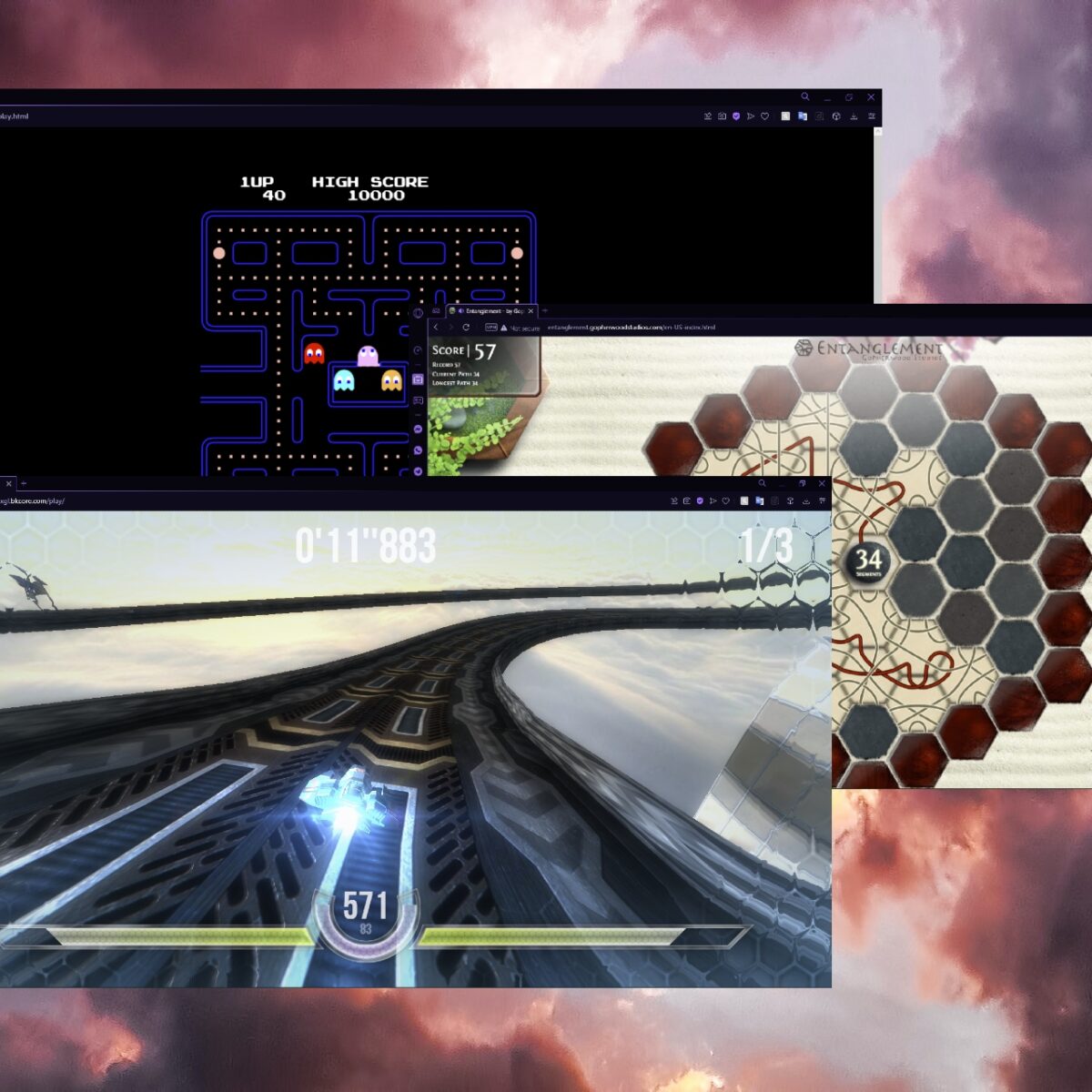Open the round top icon in the Opera sidebar
This screenshot has height=1092, width=1092.
pos(418,313)
